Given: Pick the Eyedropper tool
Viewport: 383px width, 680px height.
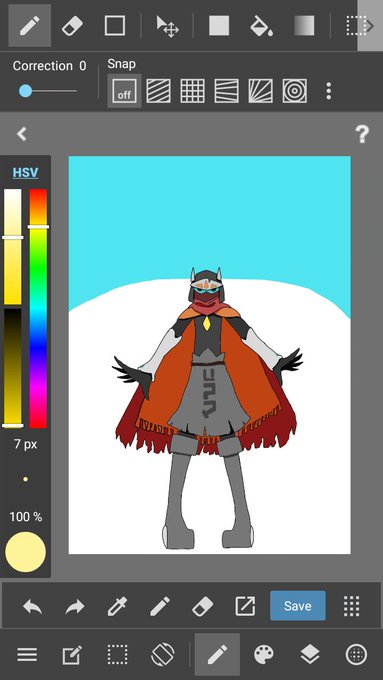Looking at the screenshot, I should (118, 606).
